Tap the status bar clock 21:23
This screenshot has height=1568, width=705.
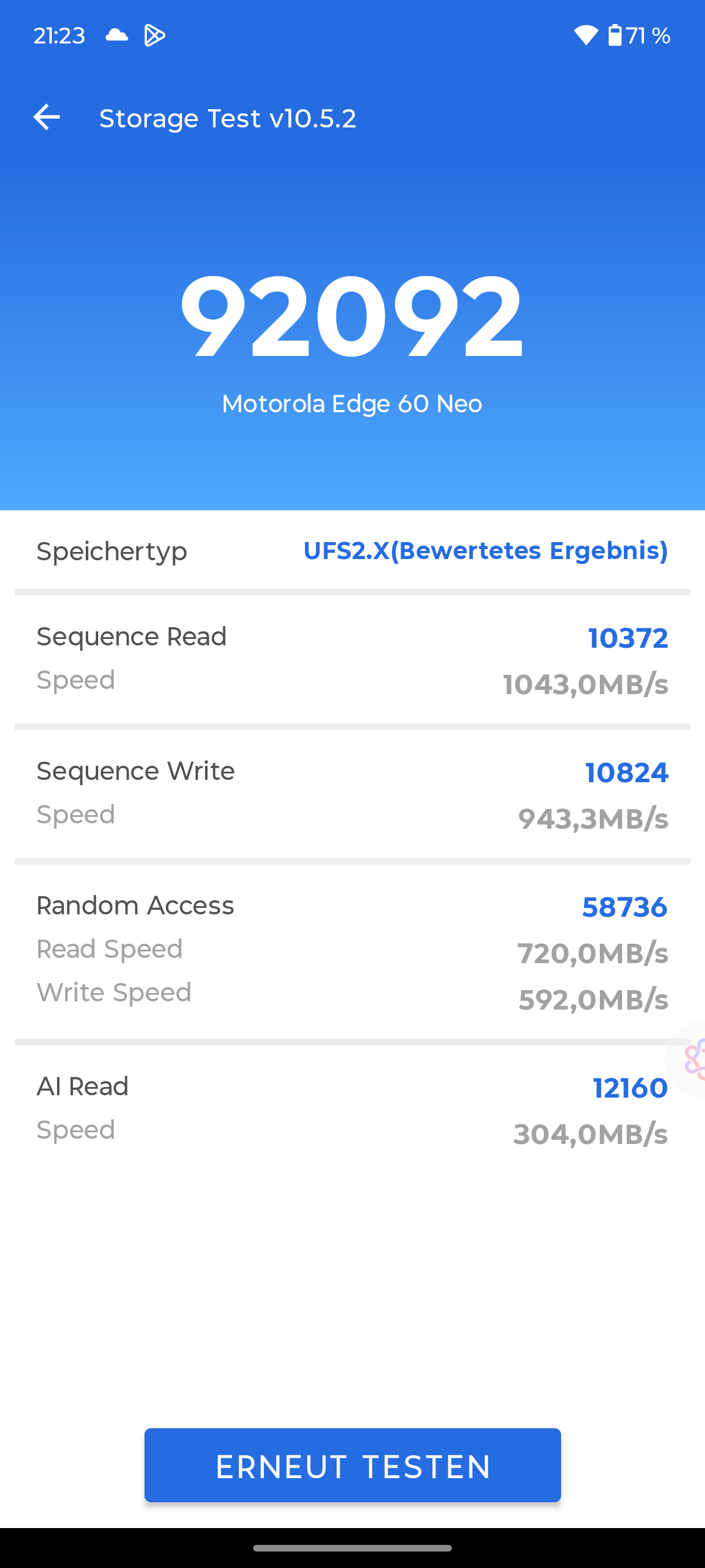pyautogui.click(x=59, y=36)
